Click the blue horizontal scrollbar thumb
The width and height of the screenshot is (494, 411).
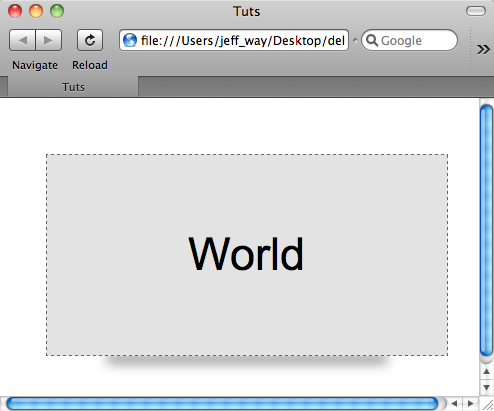coord(222,404)
